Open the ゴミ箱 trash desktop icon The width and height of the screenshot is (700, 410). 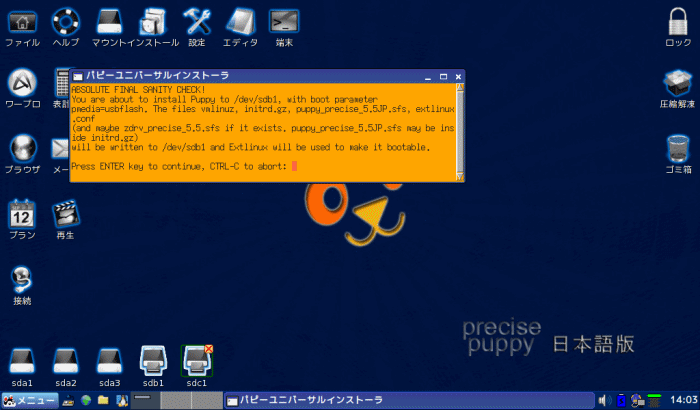678,148
